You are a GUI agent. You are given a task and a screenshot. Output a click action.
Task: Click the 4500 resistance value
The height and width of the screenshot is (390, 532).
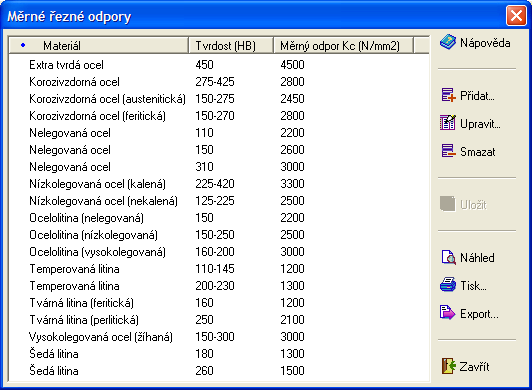[292, 65]
